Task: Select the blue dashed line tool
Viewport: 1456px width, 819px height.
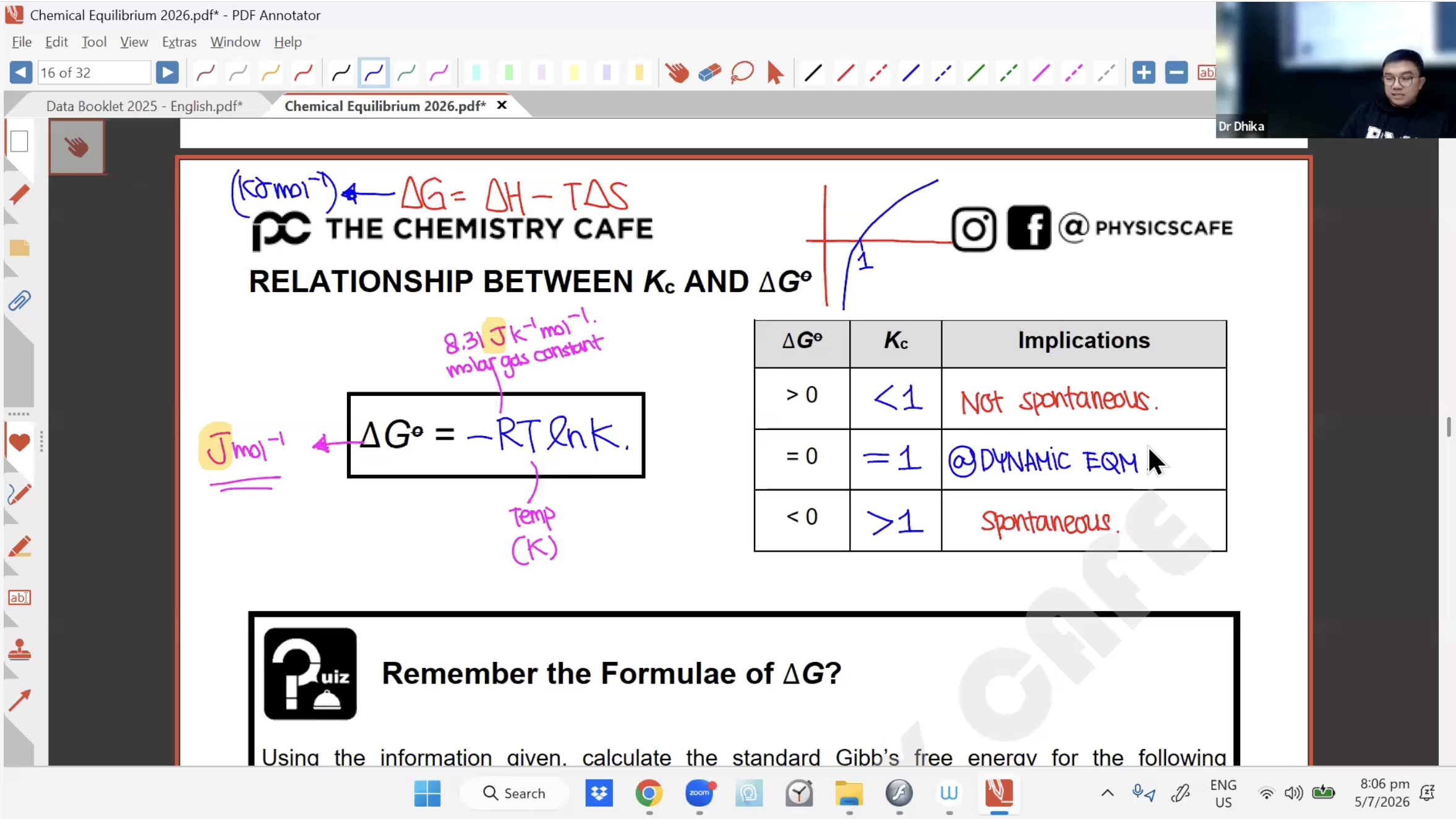Action: pos(943,73)
